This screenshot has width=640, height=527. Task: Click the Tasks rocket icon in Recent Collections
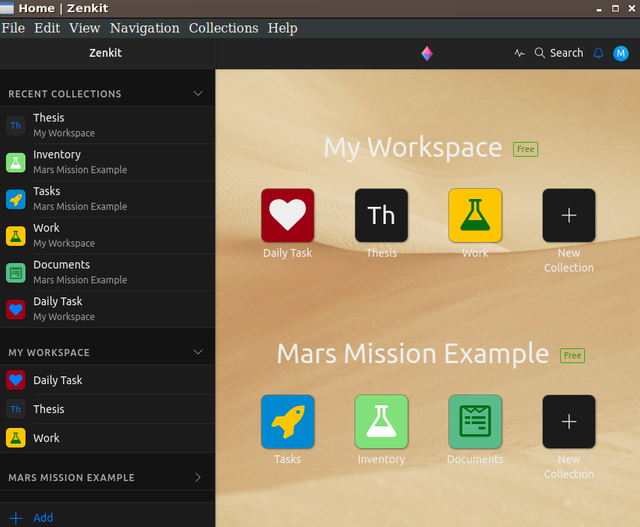pos(16,199)
